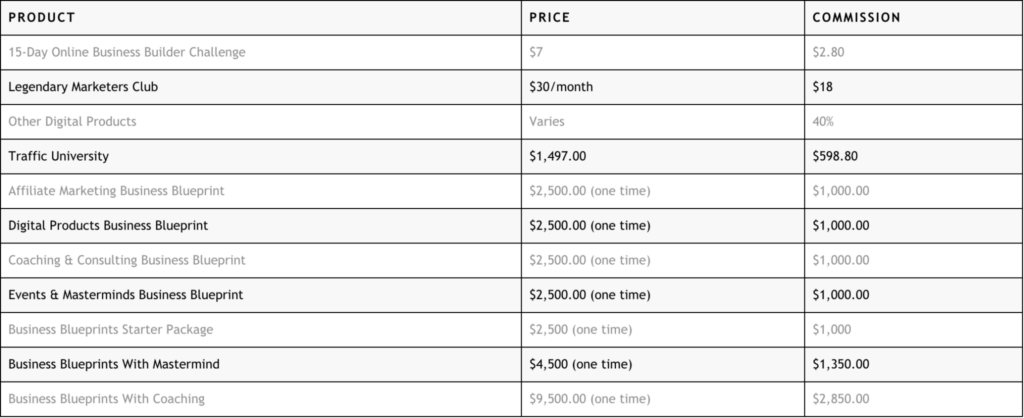Select the $1,497.00 price value
Screen dimensions: 1024x418
(x=564, y=156)
